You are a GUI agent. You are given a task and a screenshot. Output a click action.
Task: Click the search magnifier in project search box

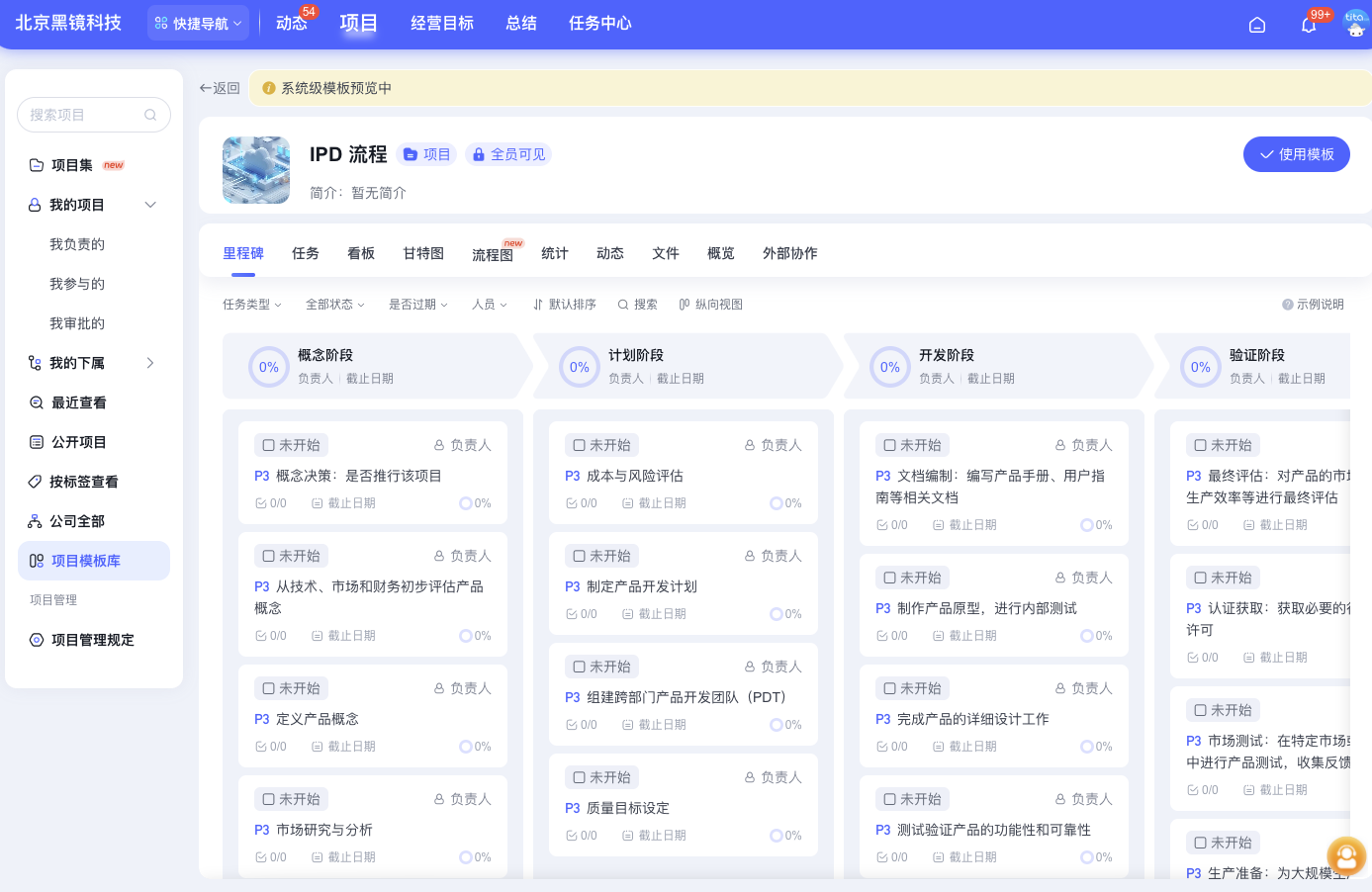(150, 115)
